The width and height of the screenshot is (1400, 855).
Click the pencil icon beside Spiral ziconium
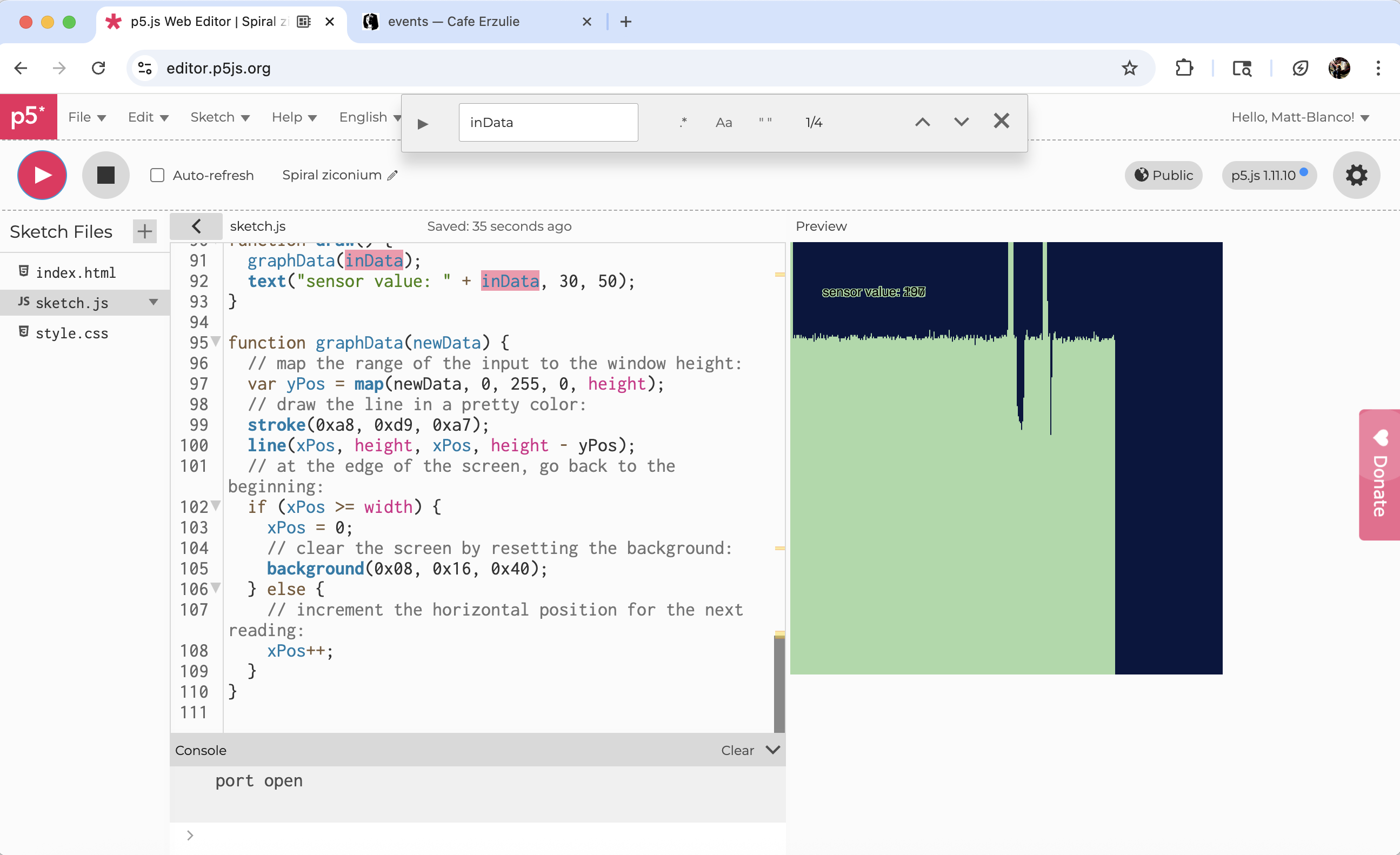coord(392,176)
